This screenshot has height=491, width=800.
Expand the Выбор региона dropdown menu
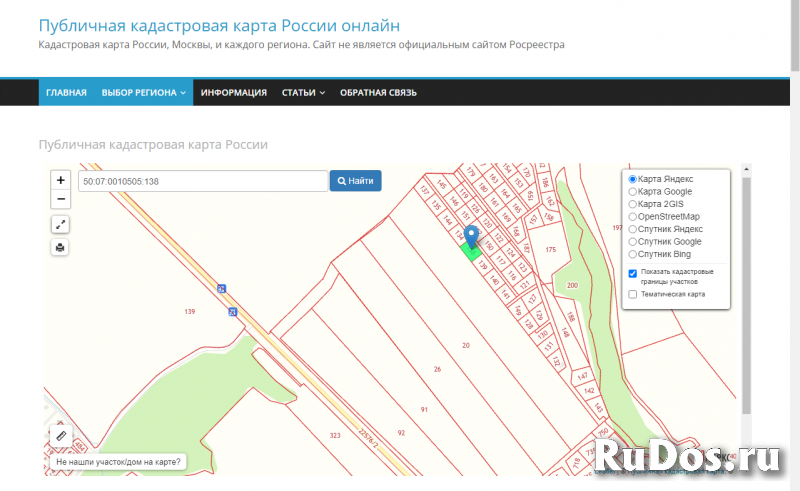143,93
